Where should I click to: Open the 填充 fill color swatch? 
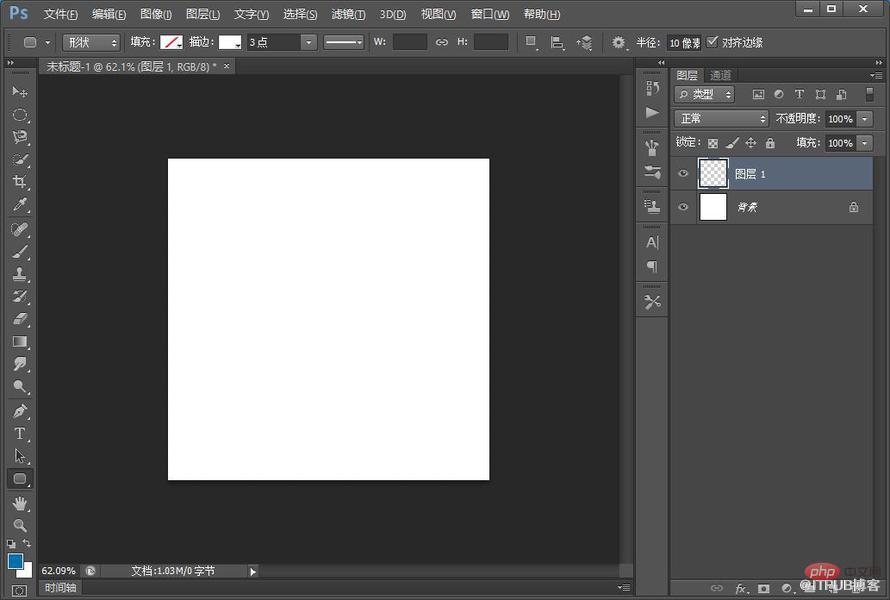point(171,42)
